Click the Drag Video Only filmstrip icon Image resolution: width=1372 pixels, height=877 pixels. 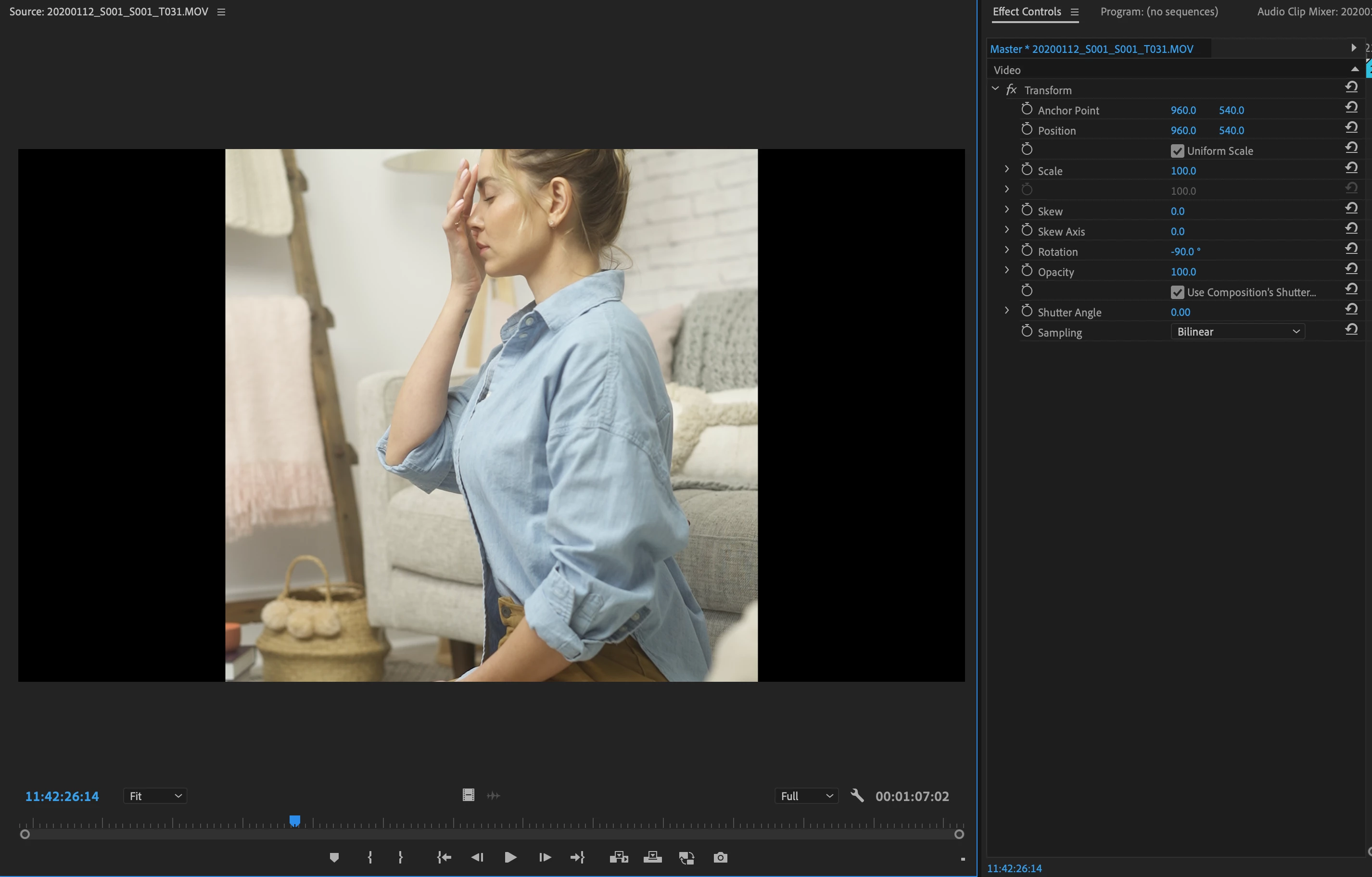[469, 795]
